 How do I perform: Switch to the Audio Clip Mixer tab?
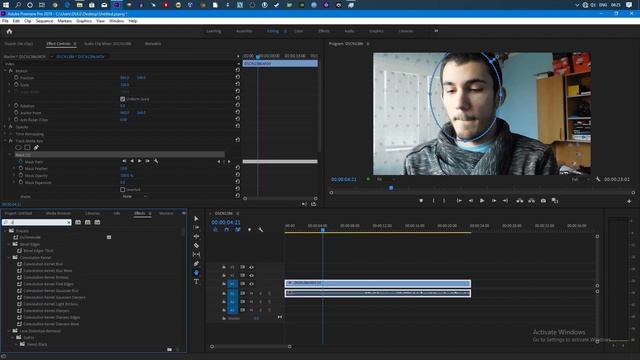coord(108,44)
